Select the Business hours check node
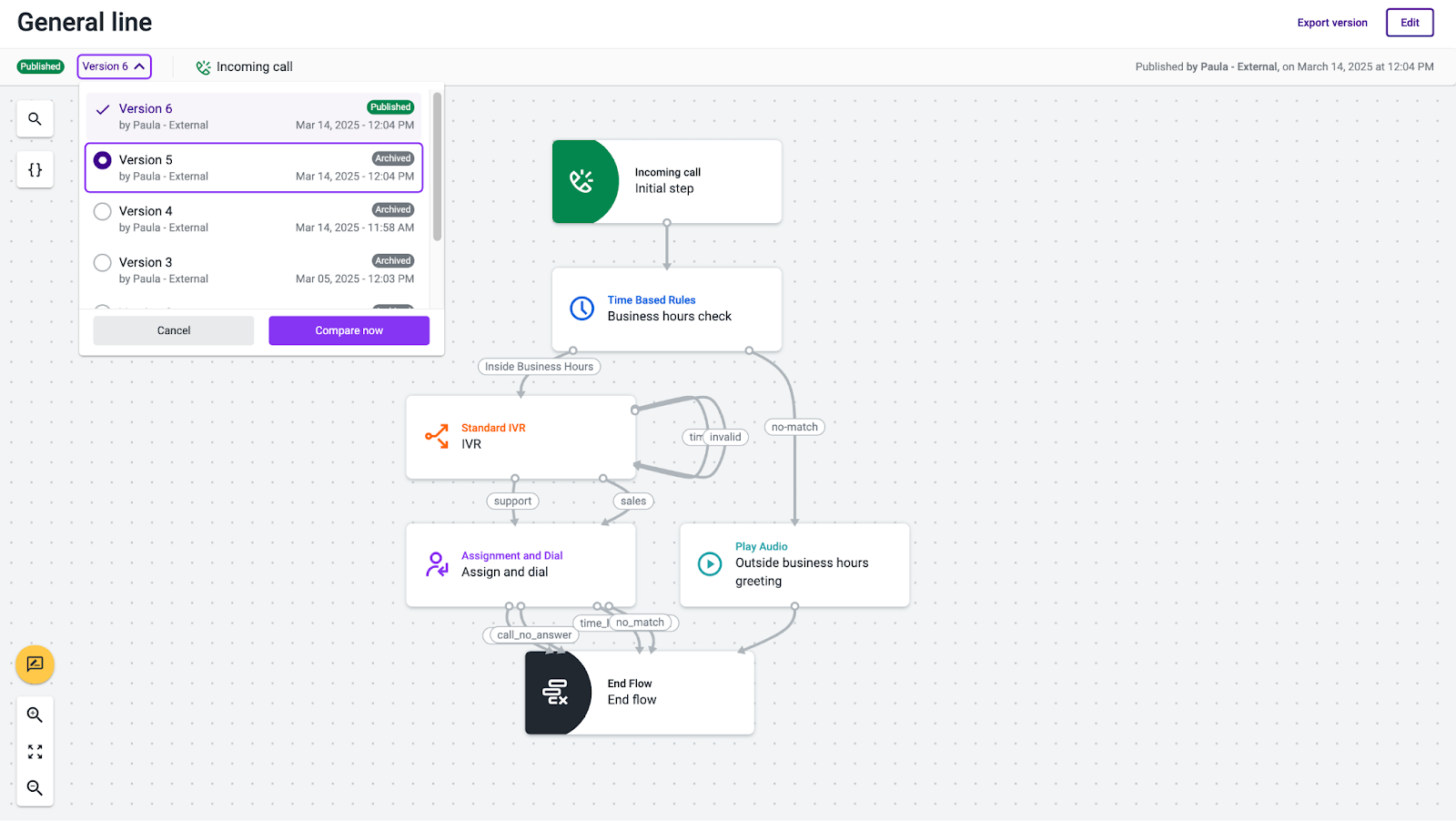Viewport: 1456px width, 821px height. click(x=667, y=309)
